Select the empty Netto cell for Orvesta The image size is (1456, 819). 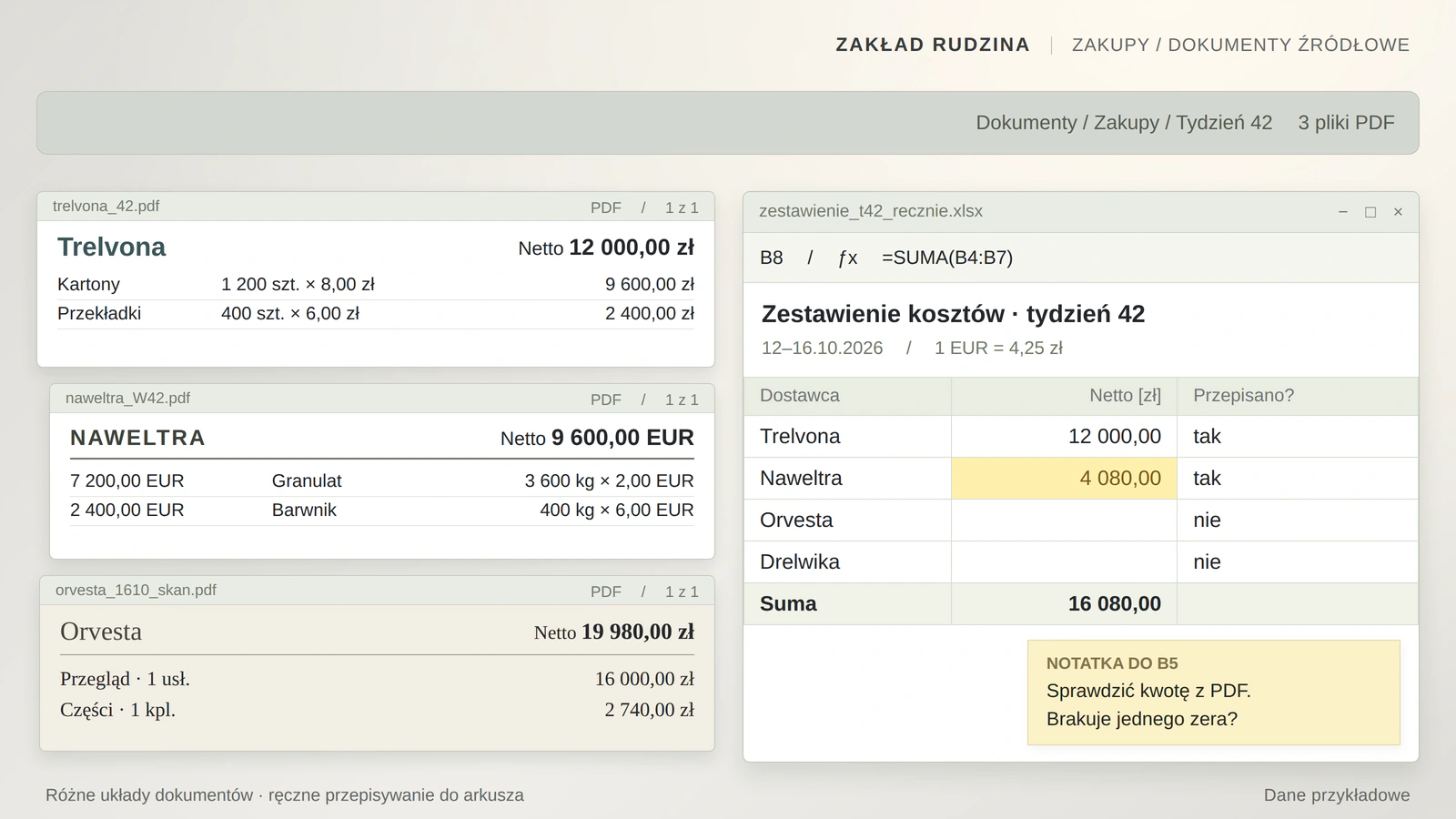point(1064,520)
